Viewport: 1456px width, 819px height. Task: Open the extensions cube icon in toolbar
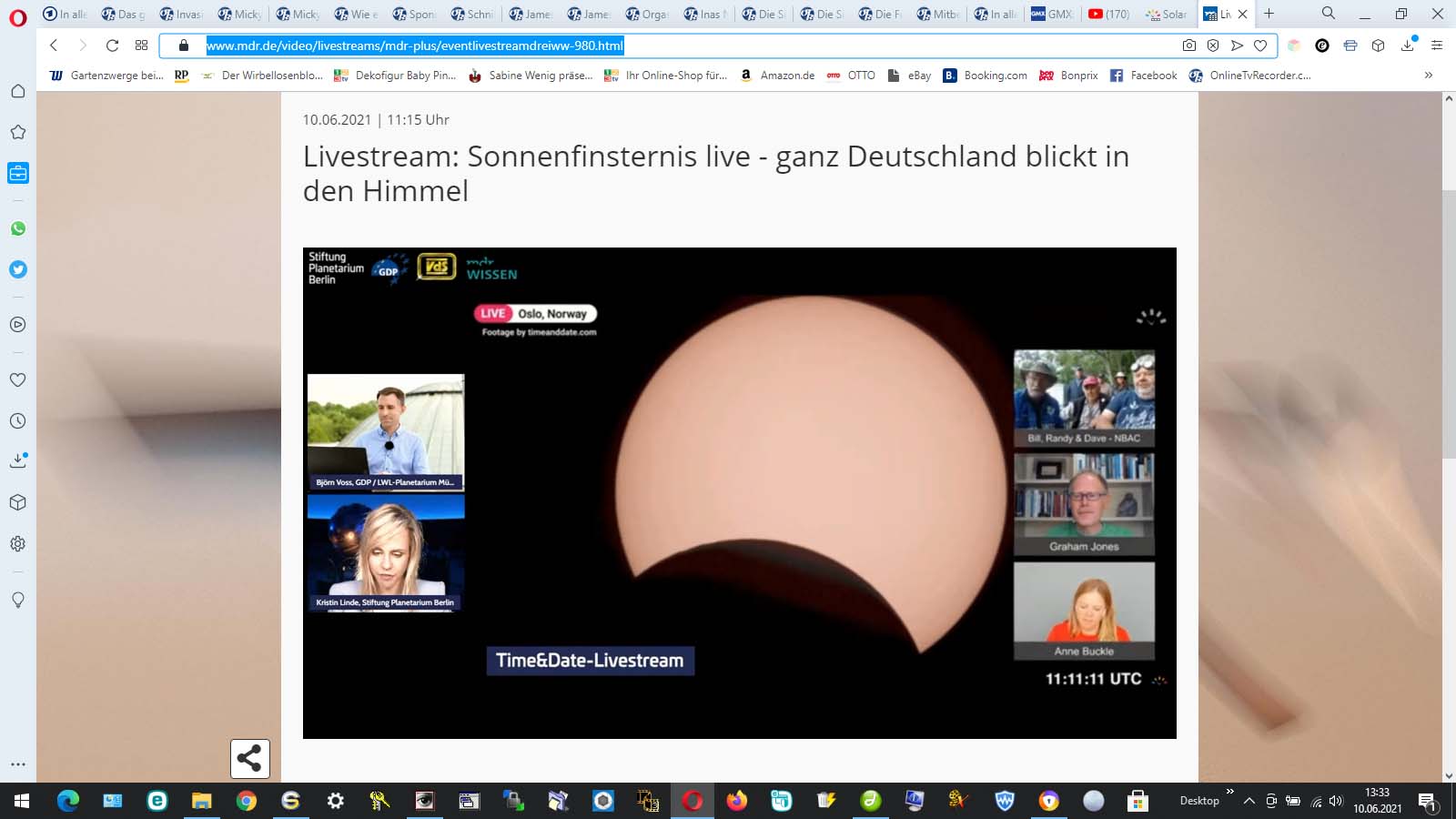point(1379,45)
